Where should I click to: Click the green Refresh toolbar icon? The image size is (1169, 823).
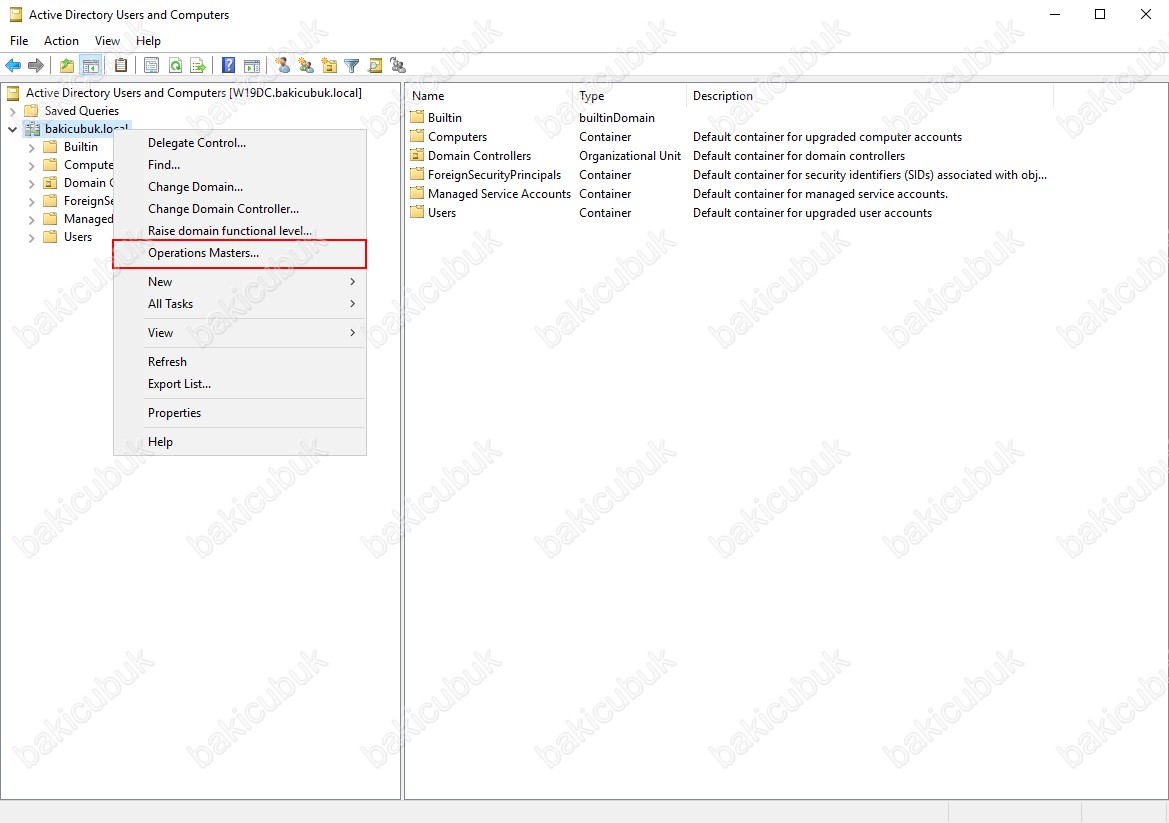[175, 66]
